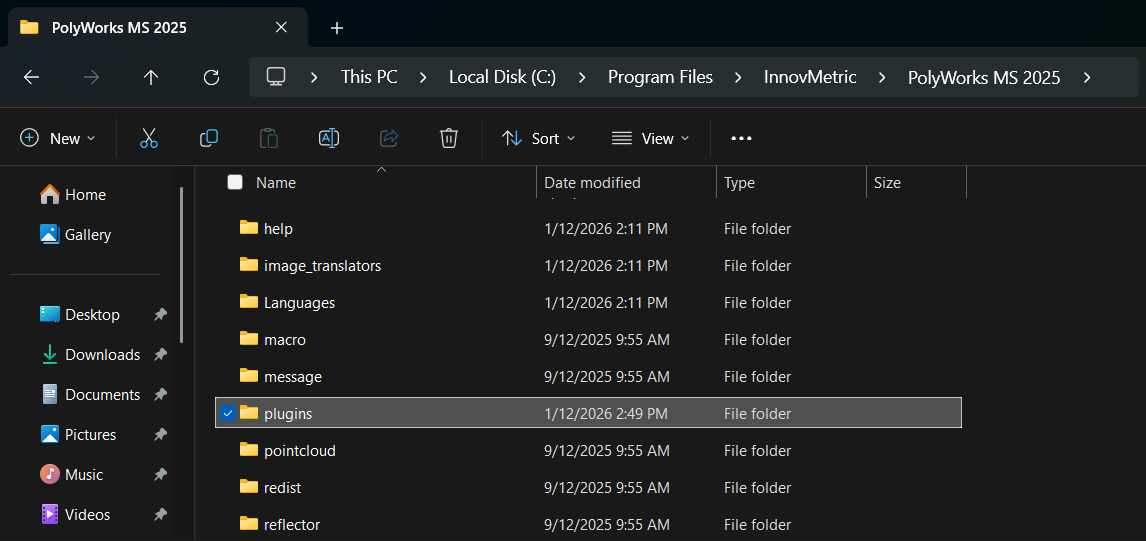Sort by the Name column header

[x=276, y=183]
